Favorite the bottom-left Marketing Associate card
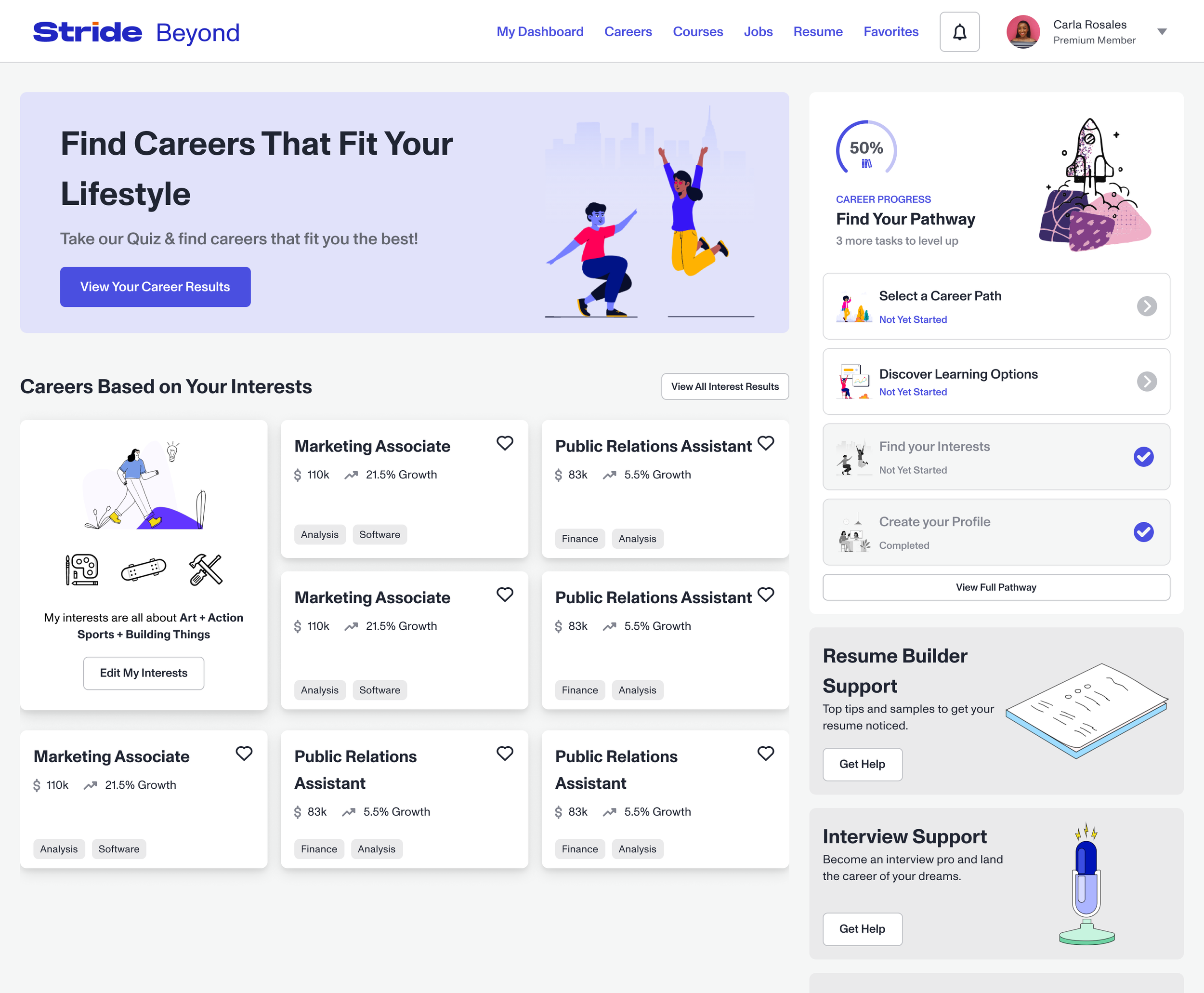Viewport: 1204px width, 993px height. click(x=244, y=754)
